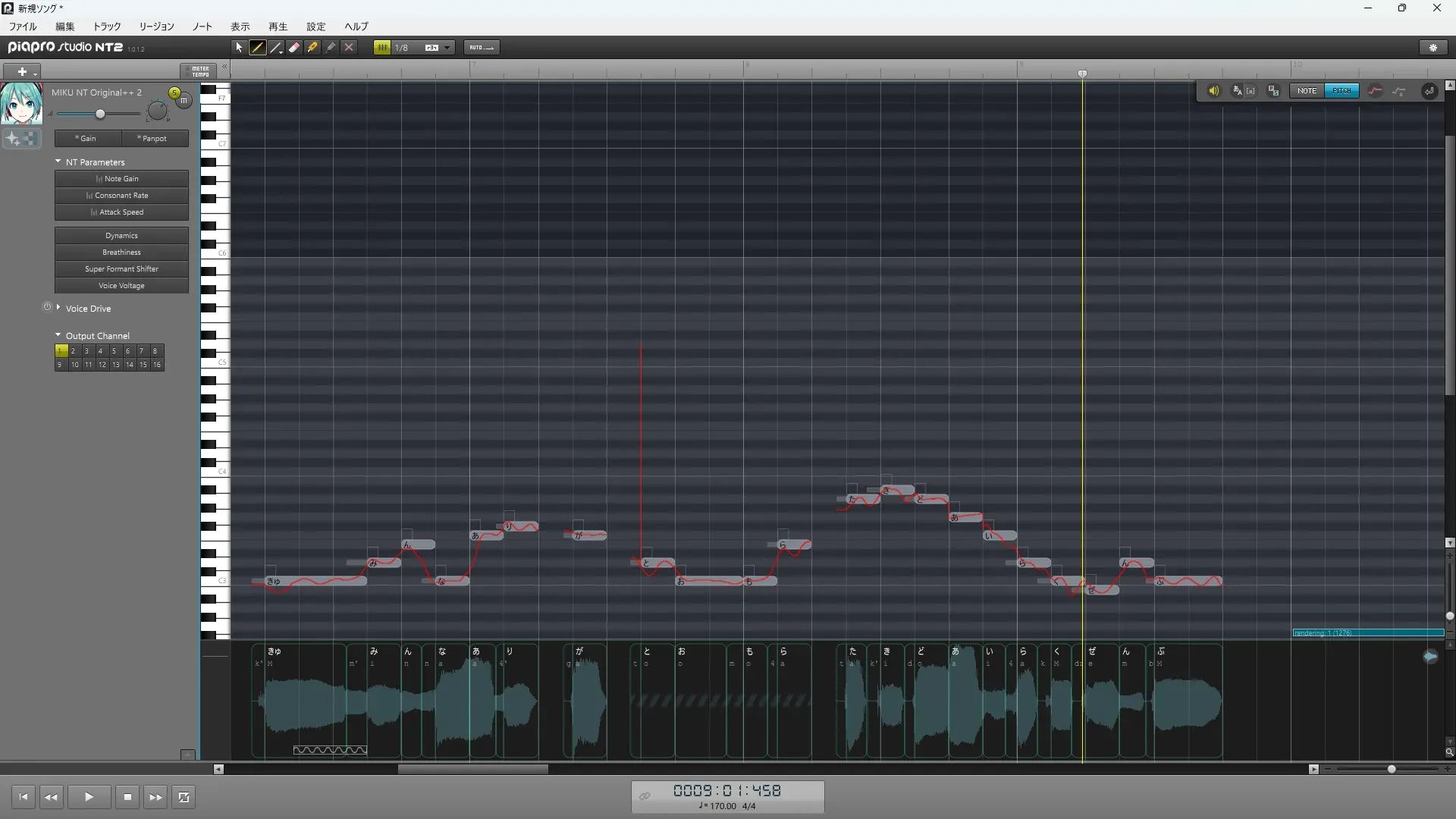Click the Voice Voltage button
Screen dimensions: 1456x819
pos(121,286)
